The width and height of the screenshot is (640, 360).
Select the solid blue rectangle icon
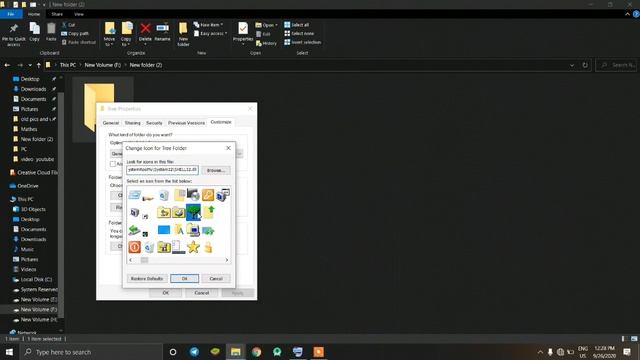click(x=164, y=230)
